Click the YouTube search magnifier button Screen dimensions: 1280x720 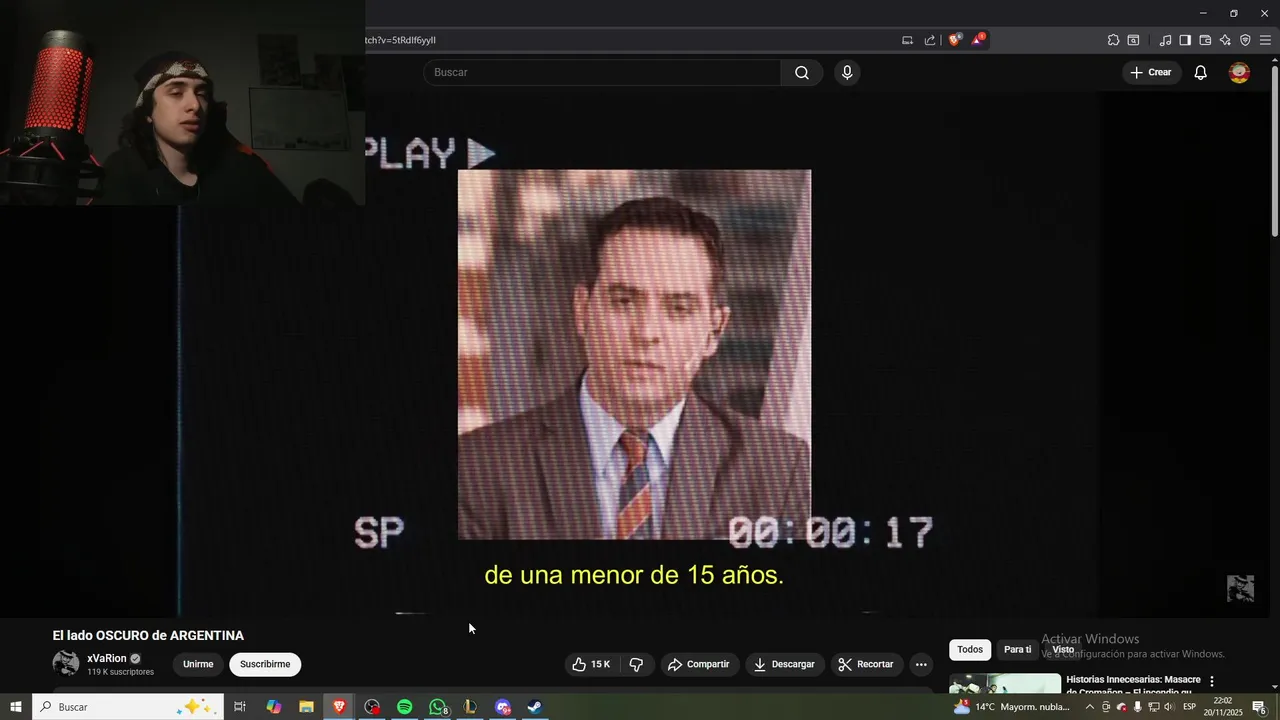[x=802, y=72]
